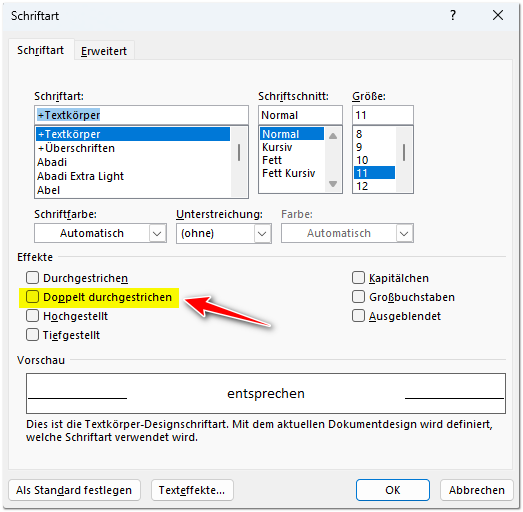Image resolution: width=523 pixels, height=512 pixels.
Task: Toggle the Hochgestellt checkbox
Action: click(32, 316)
